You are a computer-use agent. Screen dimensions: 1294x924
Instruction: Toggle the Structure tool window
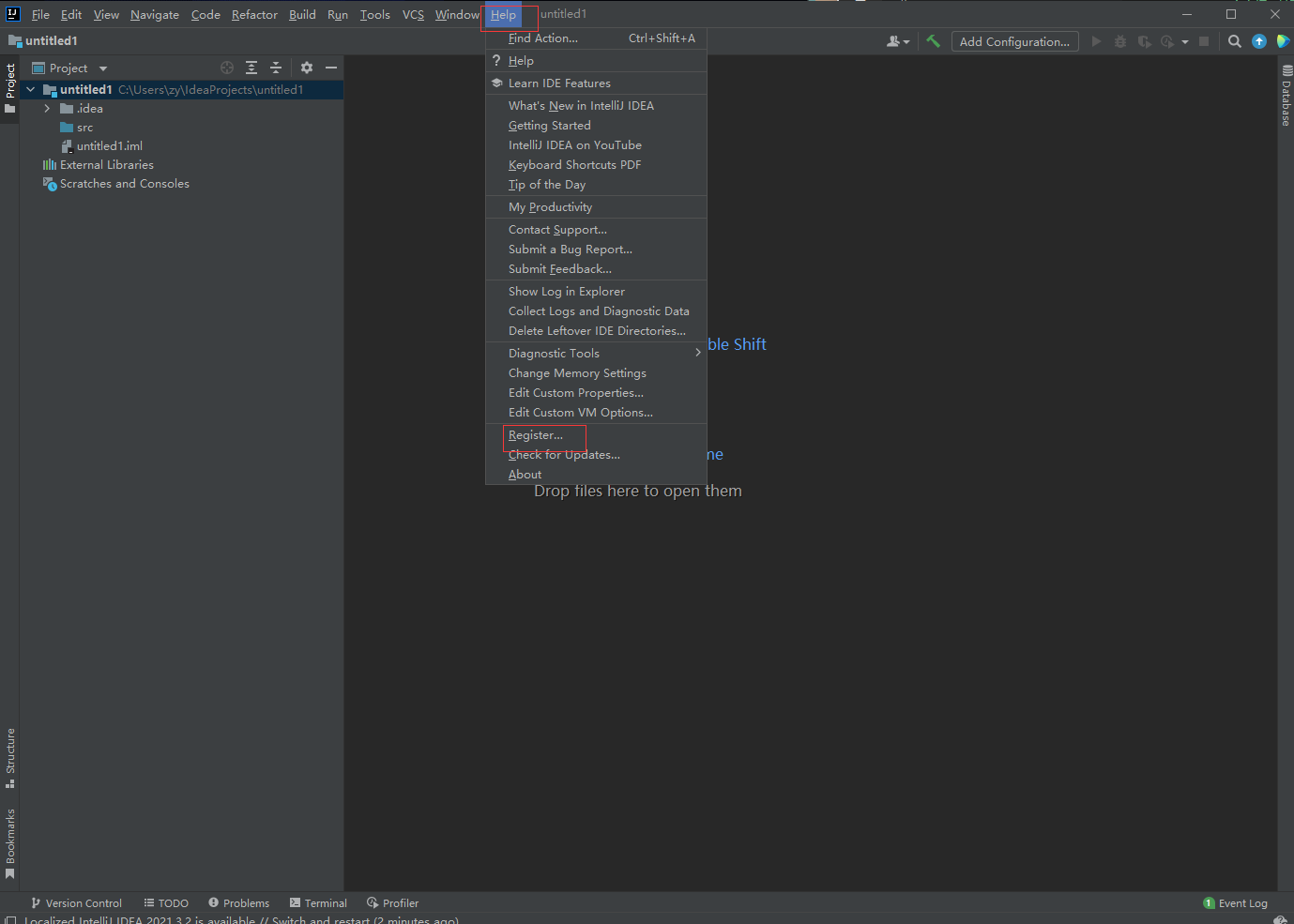click(10, 757)
